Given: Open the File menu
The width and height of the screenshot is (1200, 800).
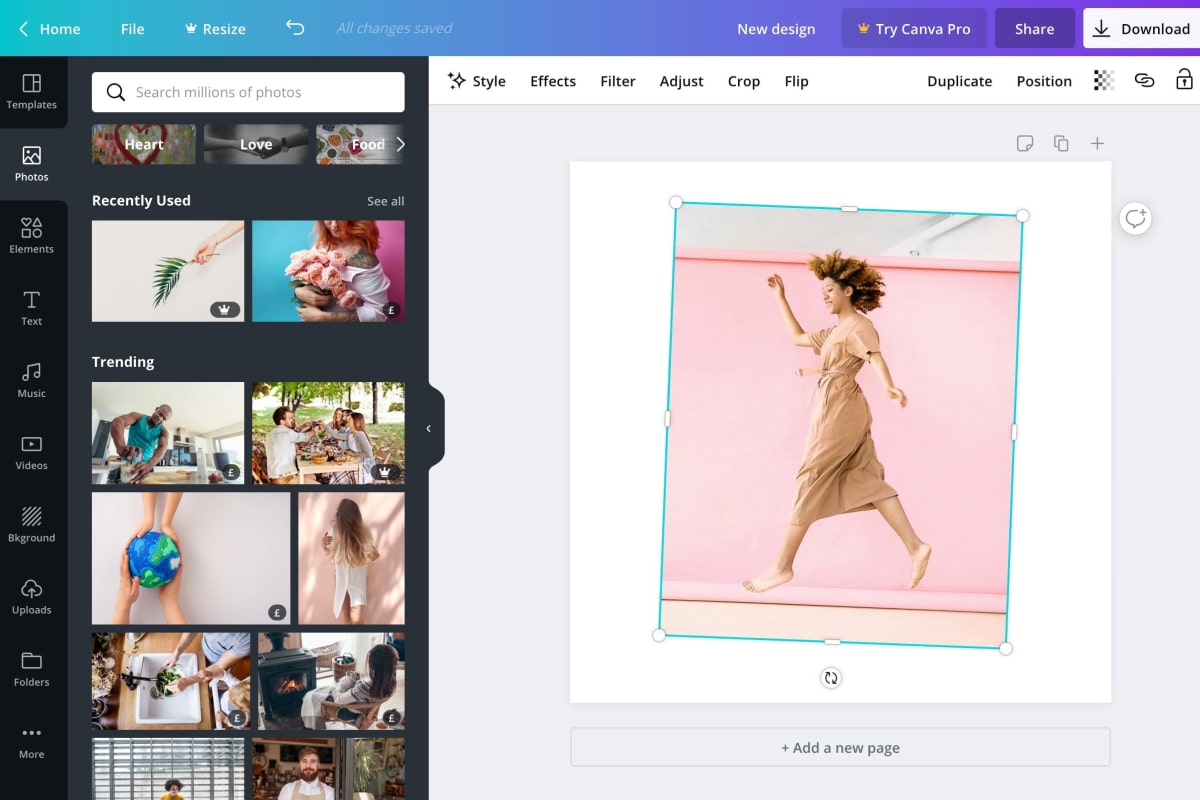Looking at the screenshot, I should click(132, 29).
